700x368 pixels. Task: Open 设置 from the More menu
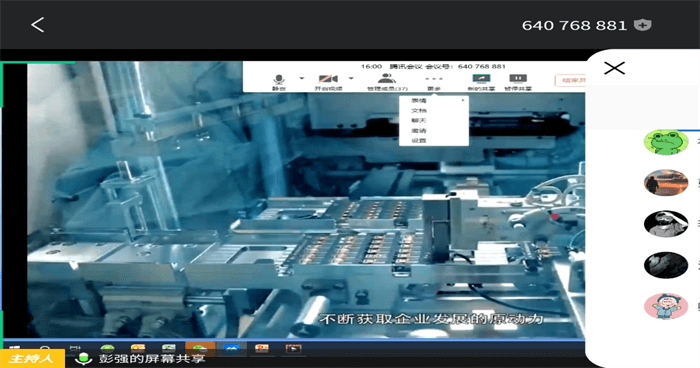click(x=433, y=140)
